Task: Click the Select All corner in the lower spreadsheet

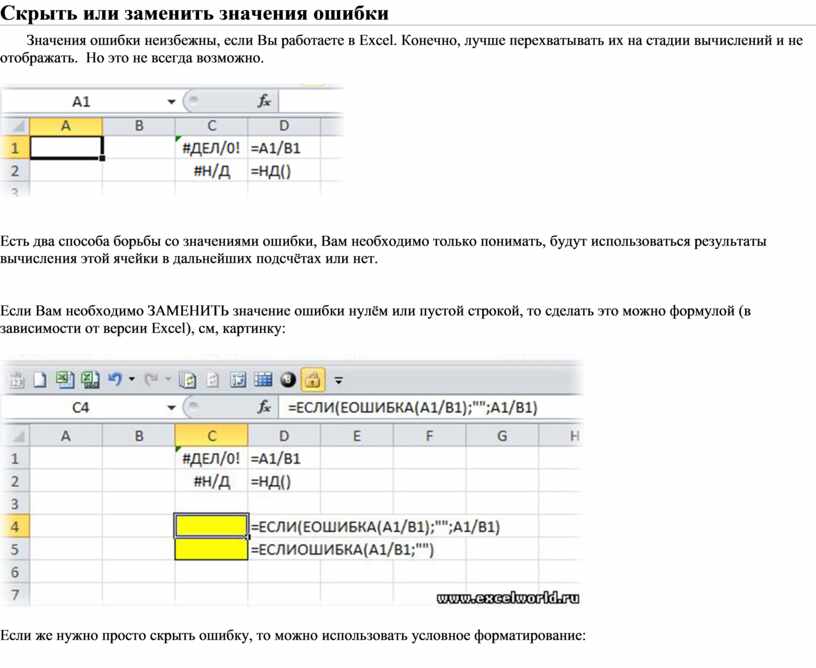Action: click(16, 436)
